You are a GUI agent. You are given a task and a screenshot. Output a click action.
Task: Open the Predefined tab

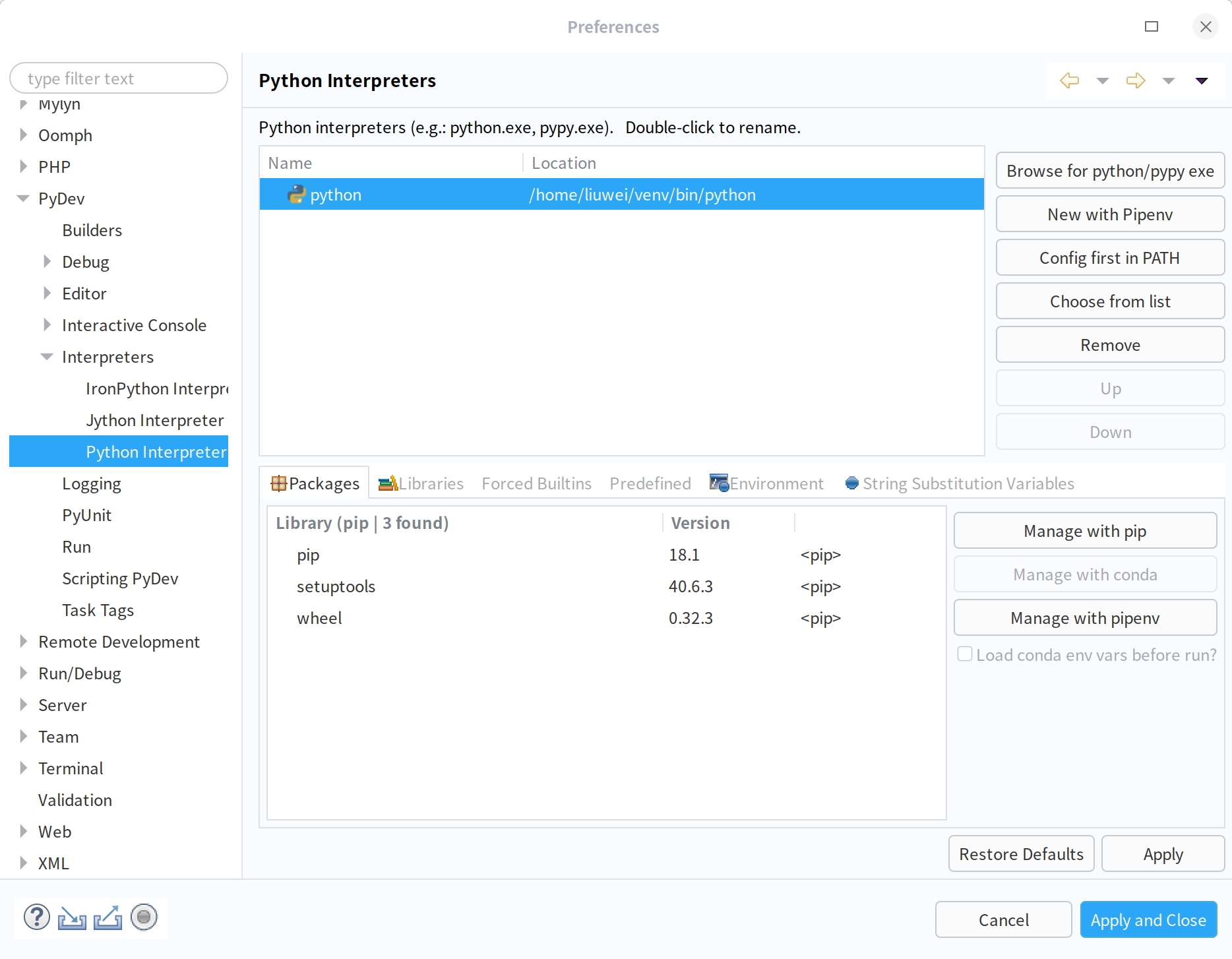650,483
